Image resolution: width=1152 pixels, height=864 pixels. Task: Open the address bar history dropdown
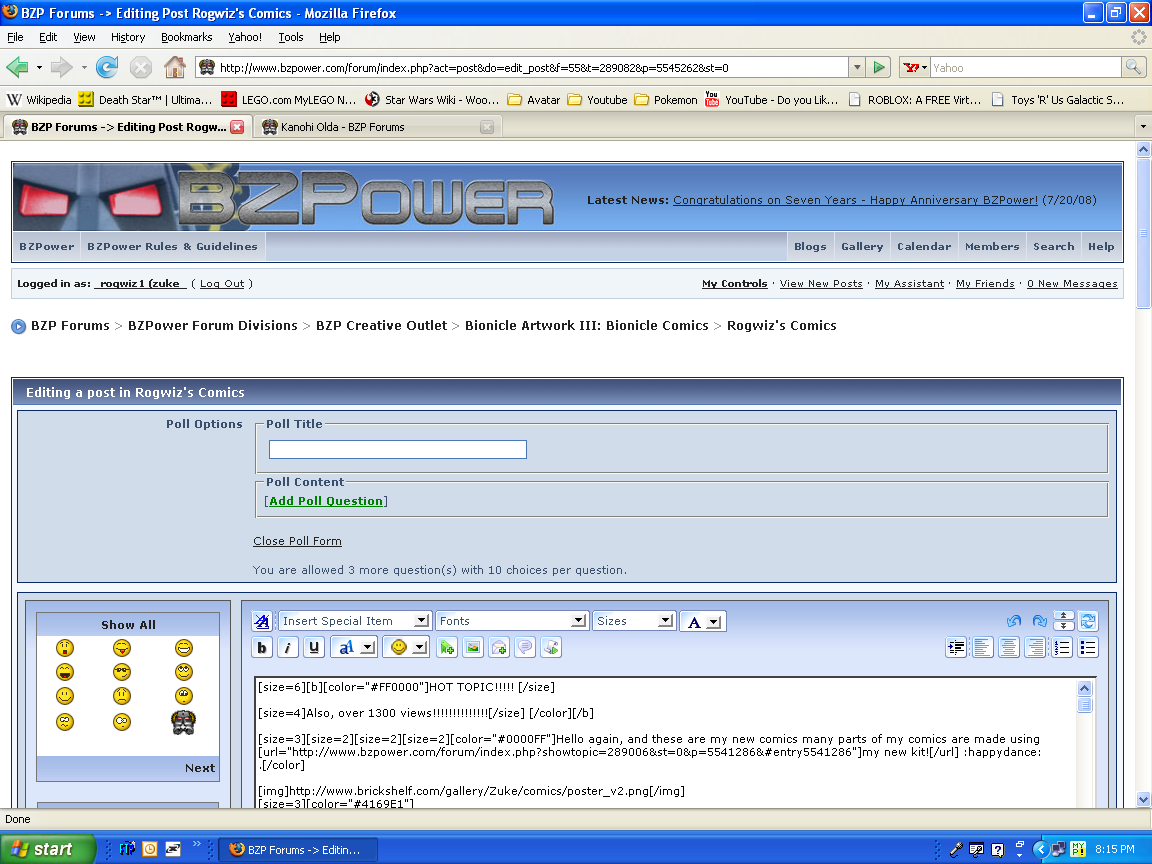(x=857, y=68)
